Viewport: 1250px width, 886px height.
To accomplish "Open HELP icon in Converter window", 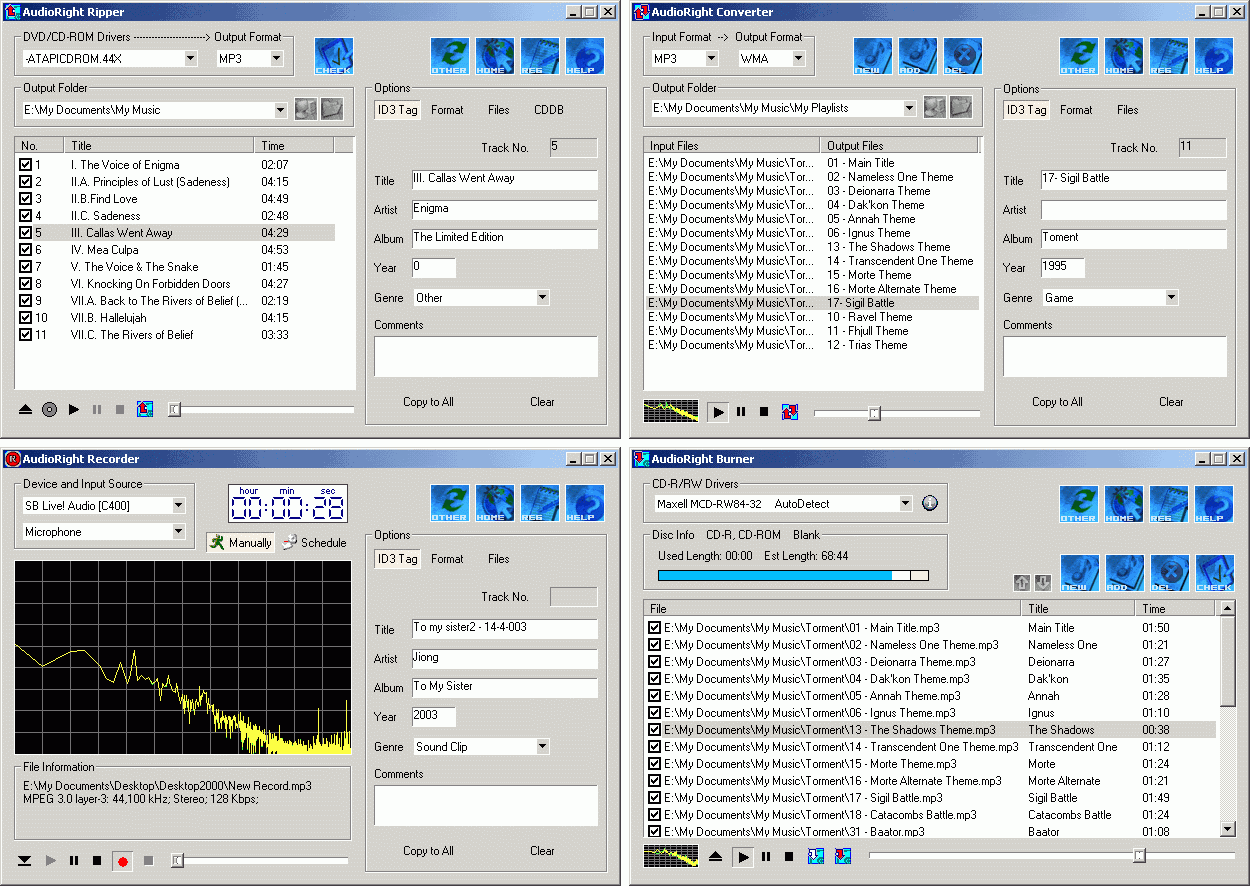I will [x=1214, y=57].
